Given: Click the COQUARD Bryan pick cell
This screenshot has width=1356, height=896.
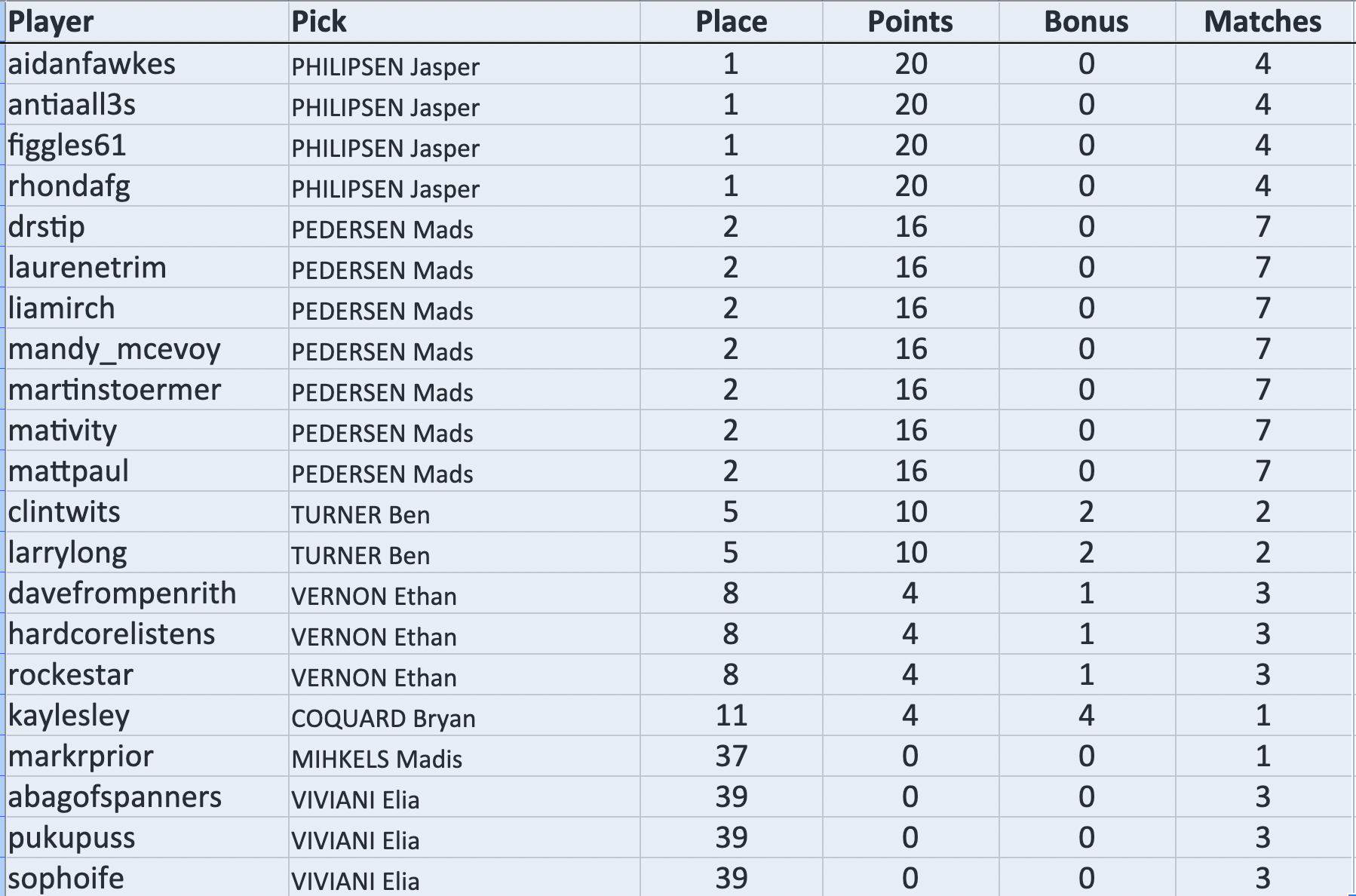Looking at the screenshot, I should pos(383,717).
